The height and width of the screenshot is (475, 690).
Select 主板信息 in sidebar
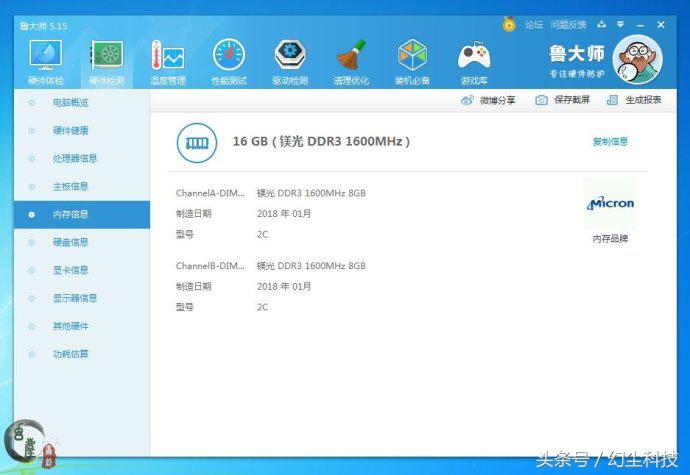pos(82,187)
